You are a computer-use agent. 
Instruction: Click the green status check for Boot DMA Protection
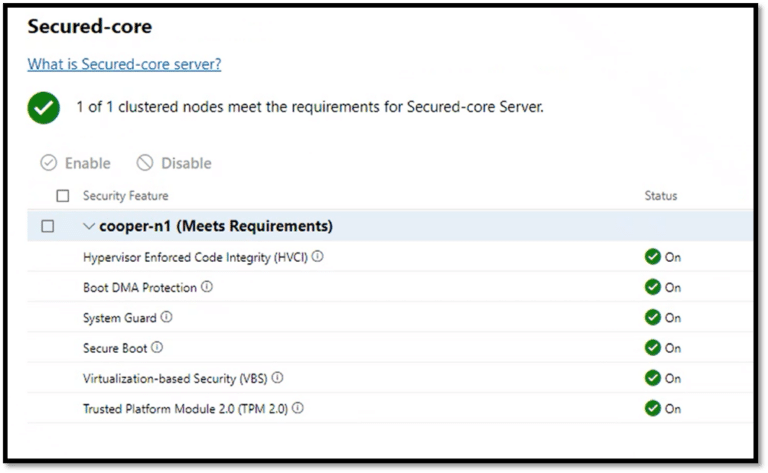tap(652, 287)
